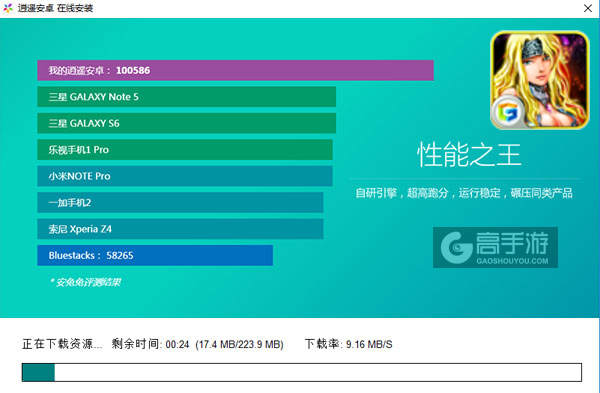Select the 索尼 Xperia Z4 bar
Viewport: 600px width, 393px height.
tap(180, 229)
